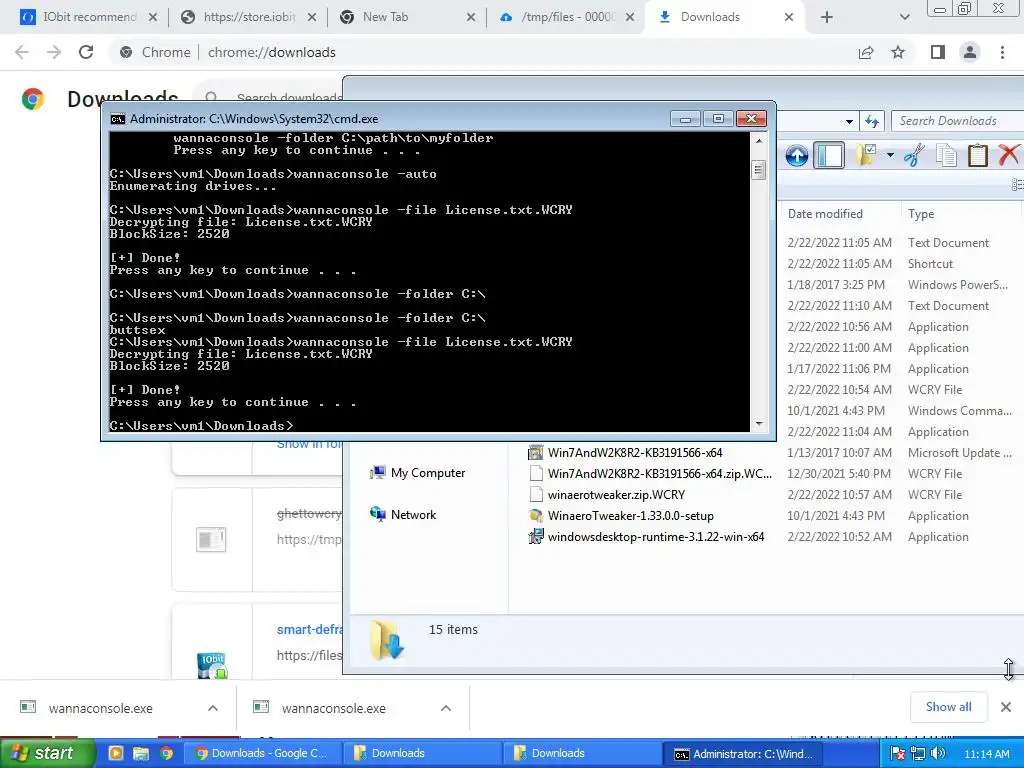This screenshot has height=768, width=1024.
Task: Click the Copy pages icon in Explorer toolbar
Action: coord(946,155)
